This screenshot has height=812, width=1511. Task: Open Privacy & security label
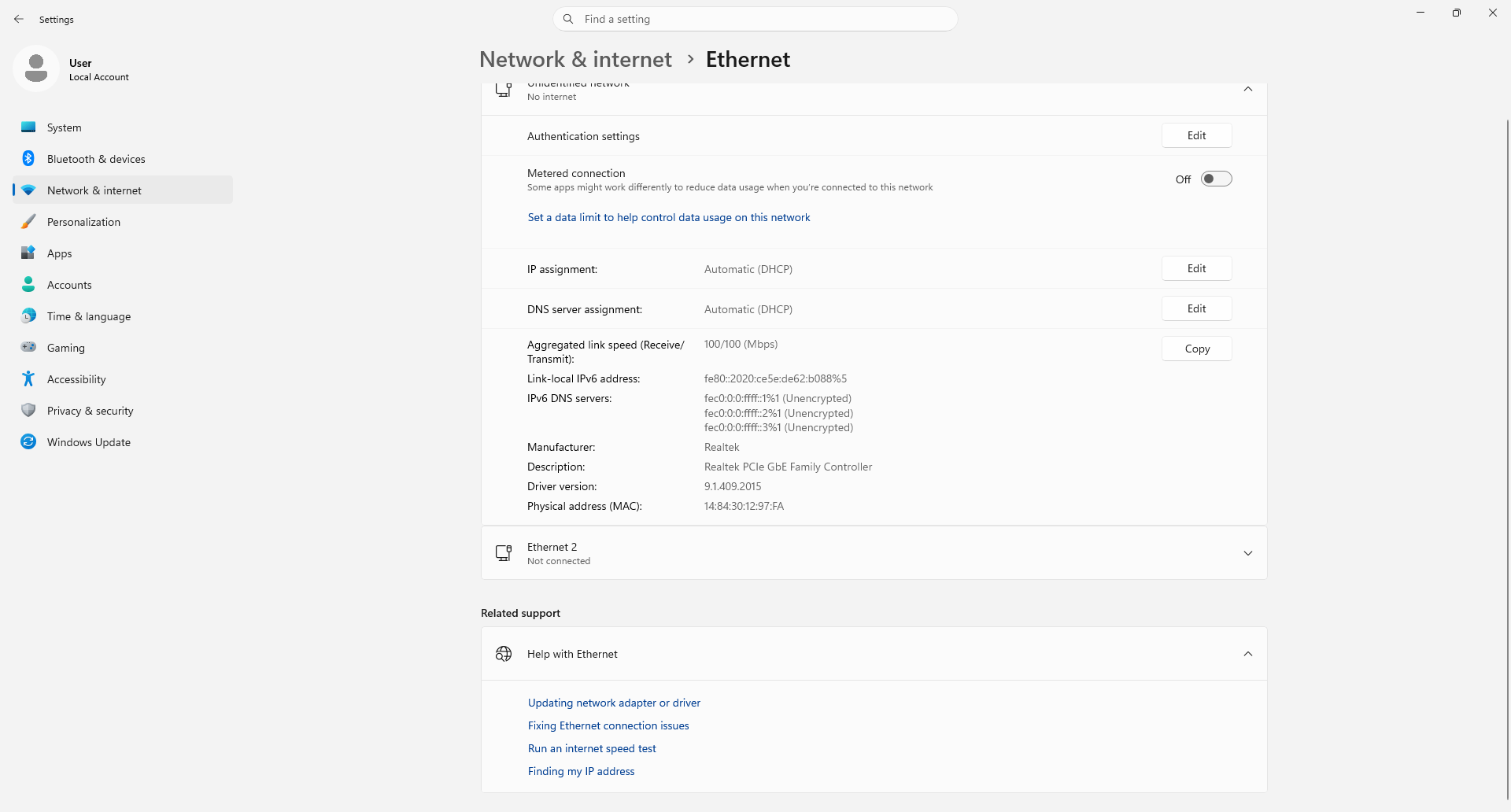(x=90, y=411)
